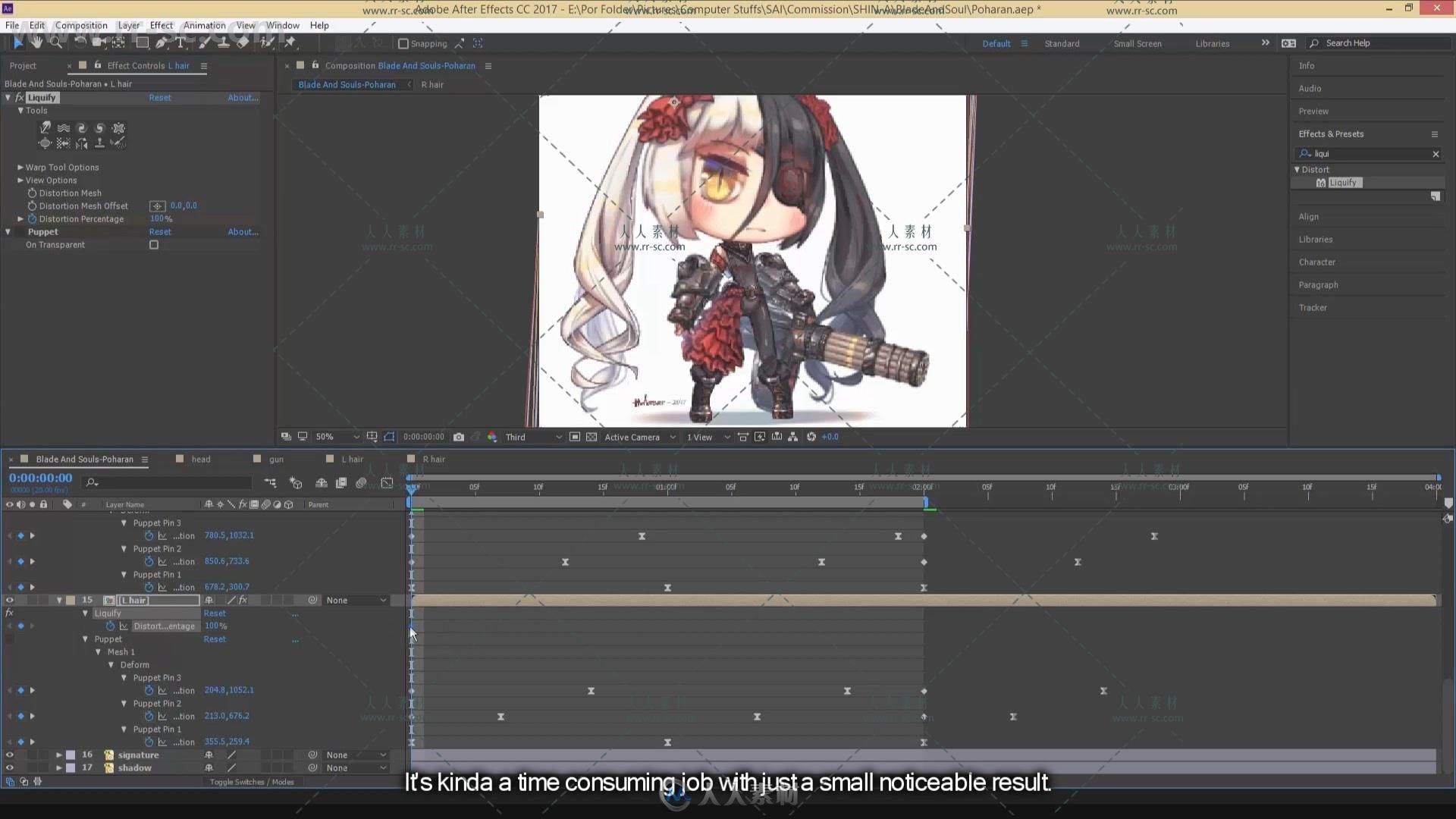Choose the Liquify Pucker tool
1456x819 pixels.
[118, 128]
